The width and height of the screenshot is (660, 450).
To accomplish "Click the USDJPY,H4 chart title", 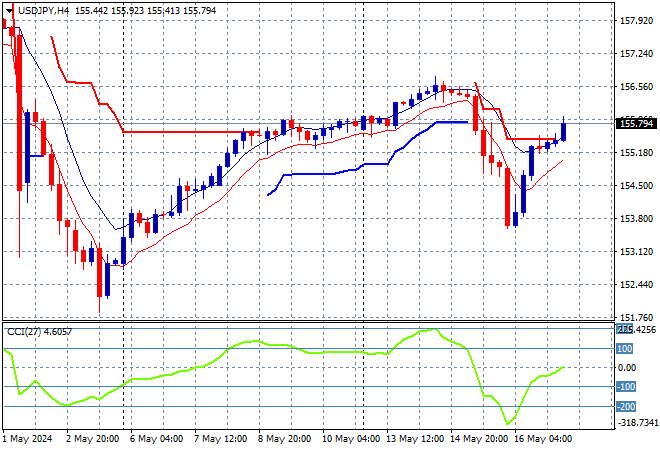I will 43,11.
